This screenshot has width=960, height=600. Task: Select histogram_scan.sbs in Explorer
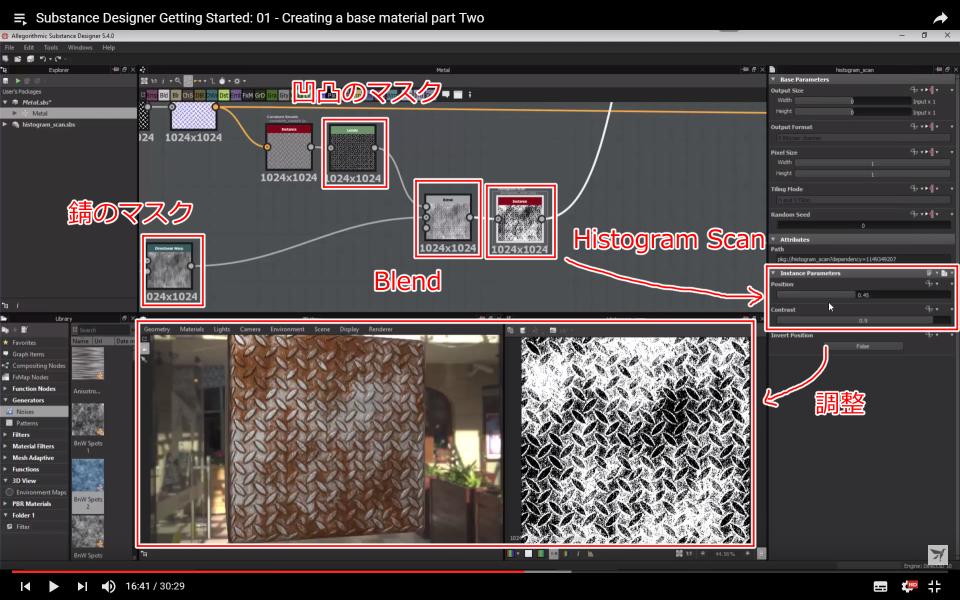48,124
